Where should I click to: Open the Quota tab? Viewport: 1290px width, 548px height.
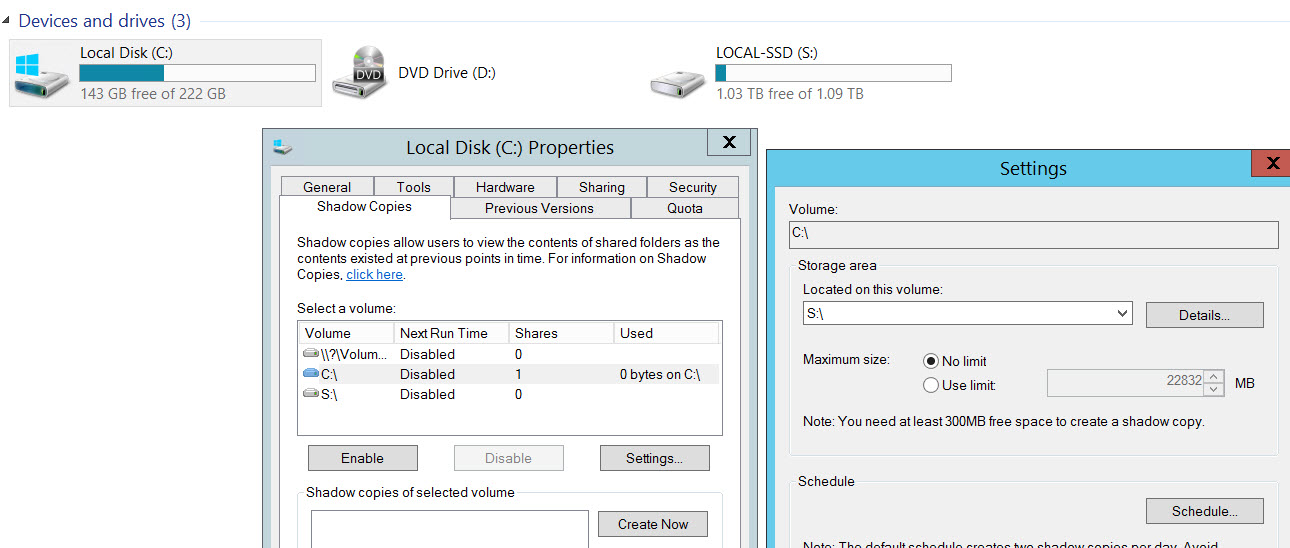pyautogui.click(x=685, y=208)
